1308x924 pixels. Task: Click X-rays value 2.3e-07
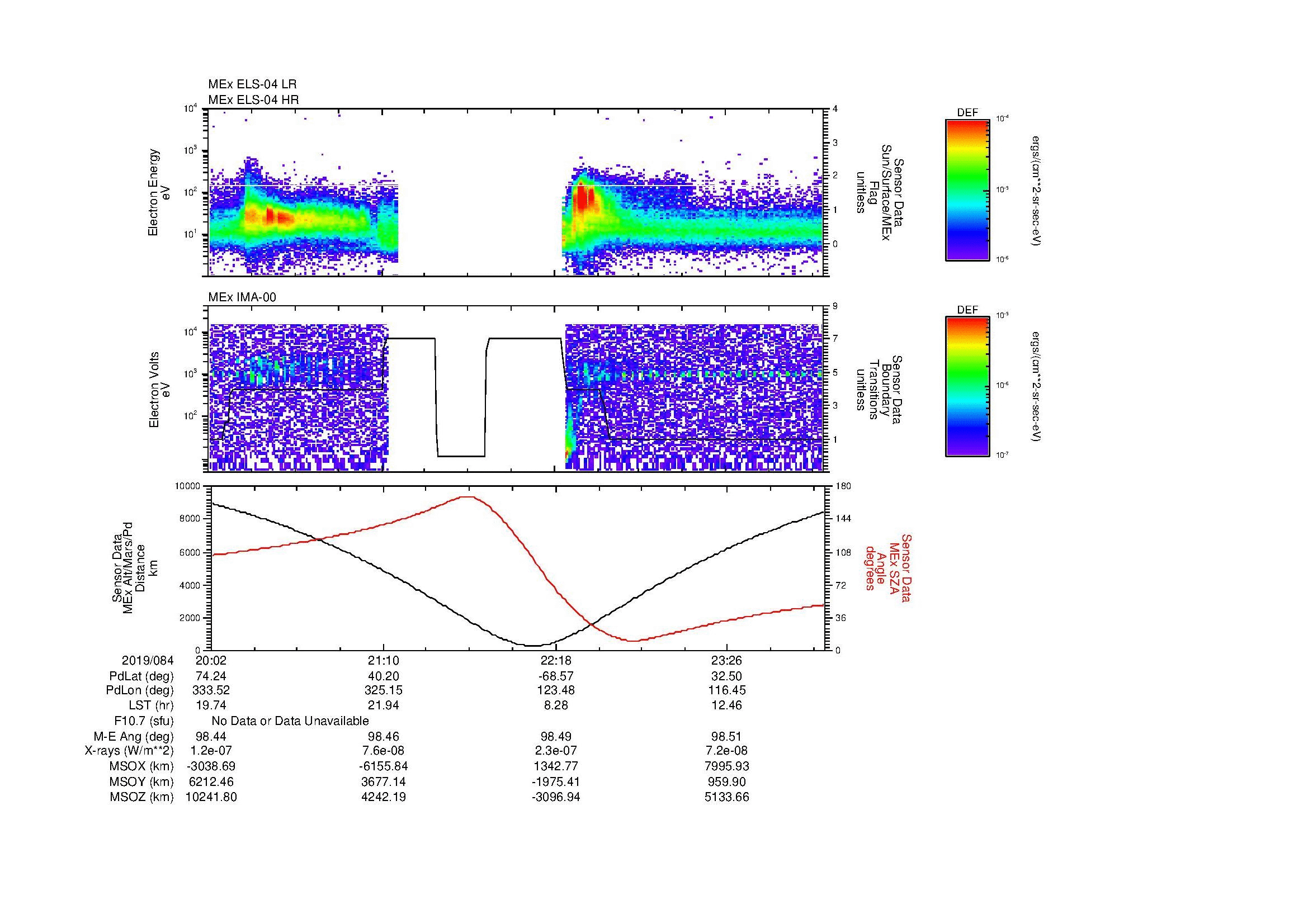click(x=556, y=751)
